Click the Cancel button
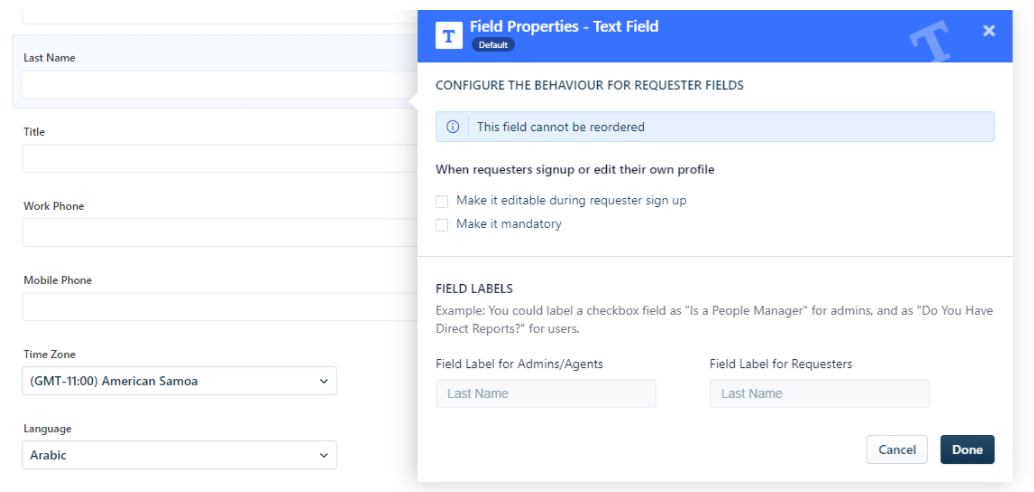Viewport: 1034px width, 492px height. [x=897, y=450]
